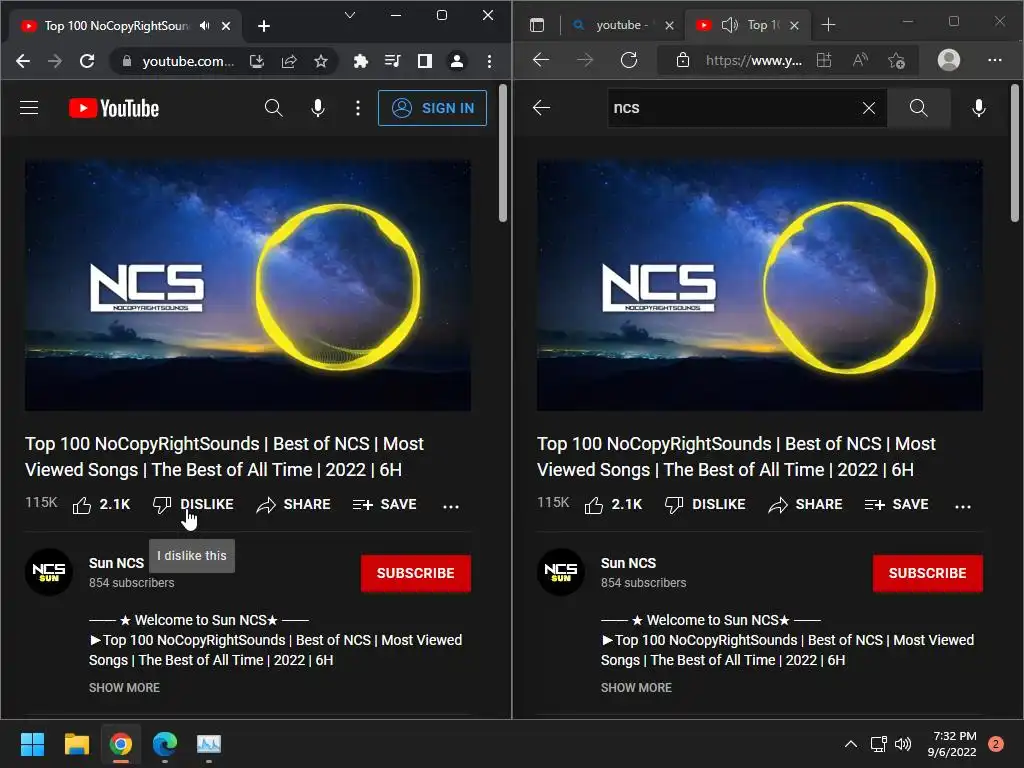Share the video in Edge window
Viewport: 1024px width, 768px height.
click(x=805, y=505)
